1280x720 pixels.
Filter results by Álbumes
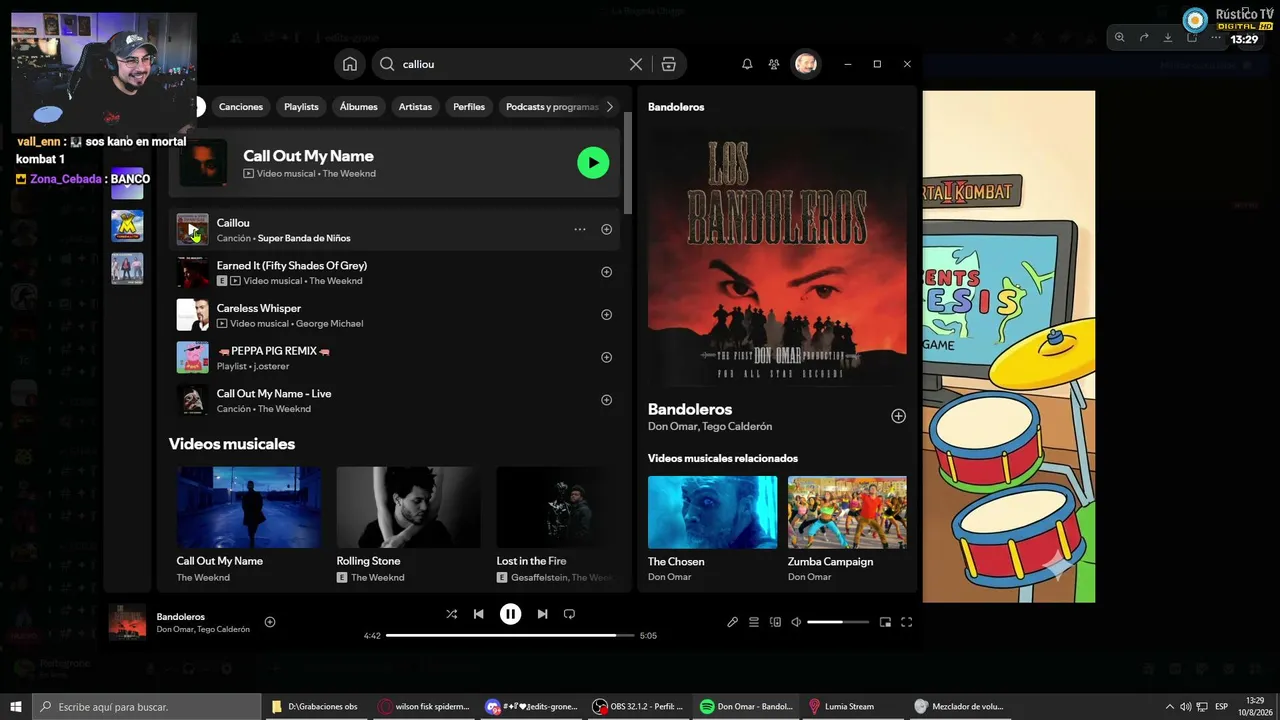pyautogui.click(x=359, y=107)
